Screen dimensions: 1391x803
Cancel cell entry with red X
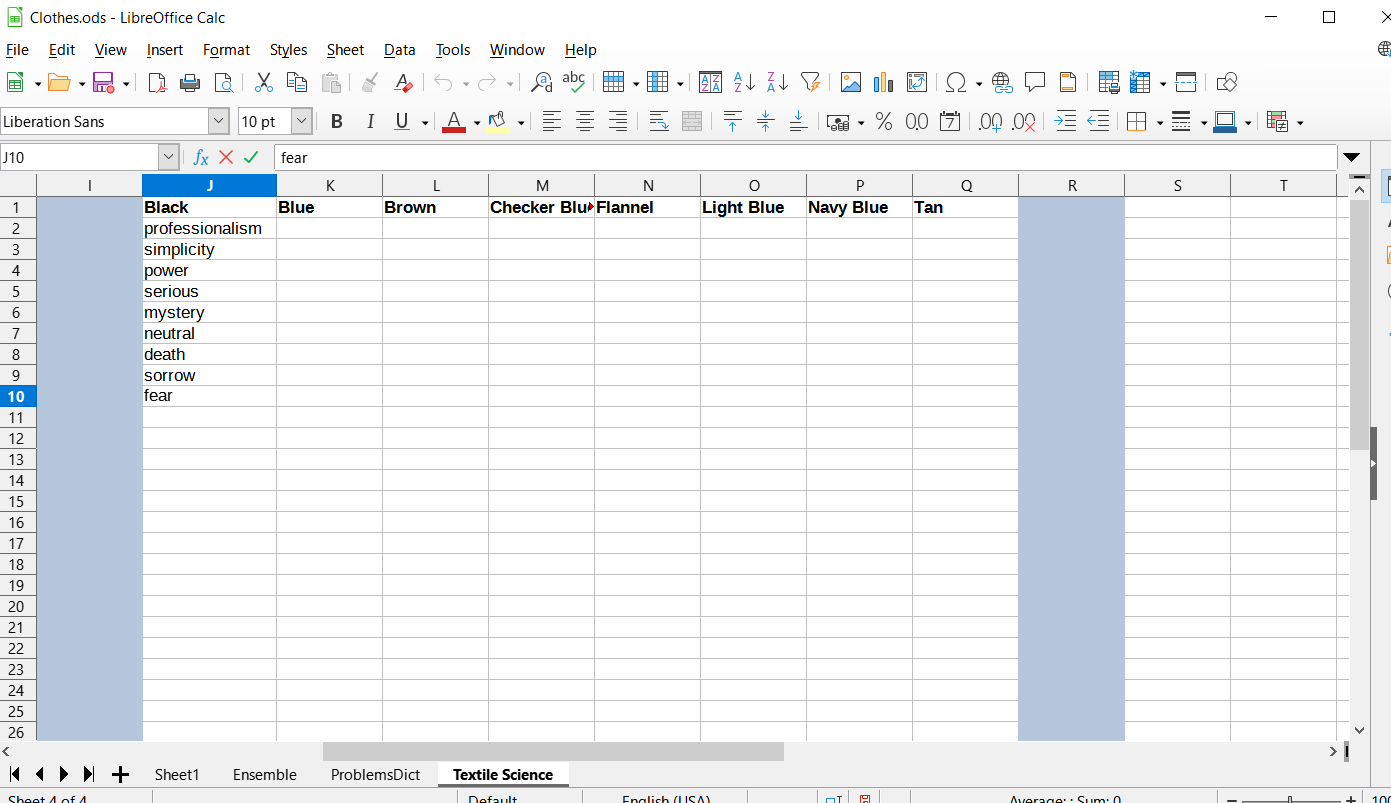pos(226,158)
